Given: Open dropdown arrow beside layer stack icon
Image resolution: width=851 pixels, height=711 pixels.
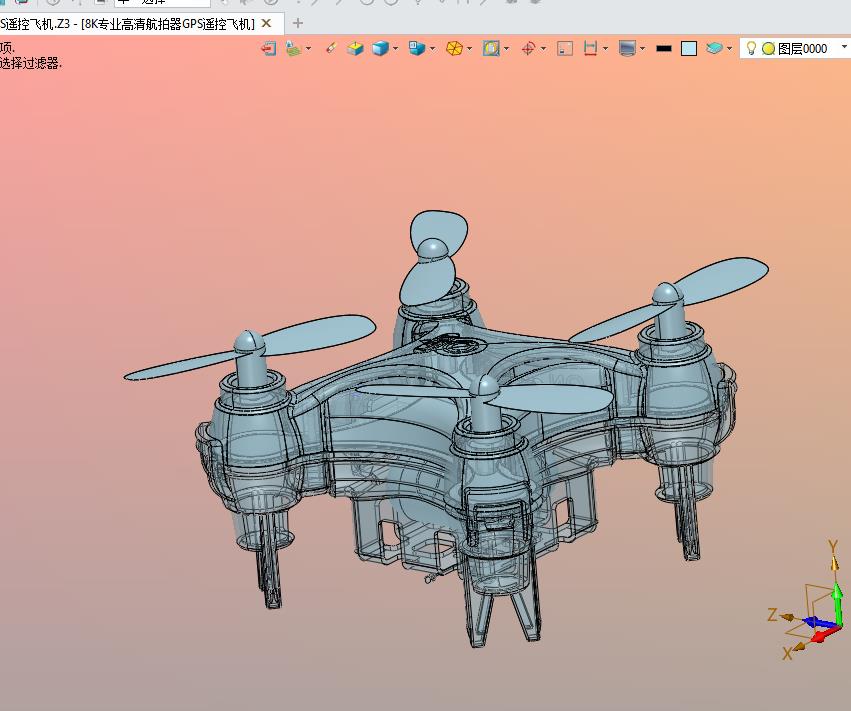Looking at the screenshot, I should pyautogui.click(x=729, y=49).
